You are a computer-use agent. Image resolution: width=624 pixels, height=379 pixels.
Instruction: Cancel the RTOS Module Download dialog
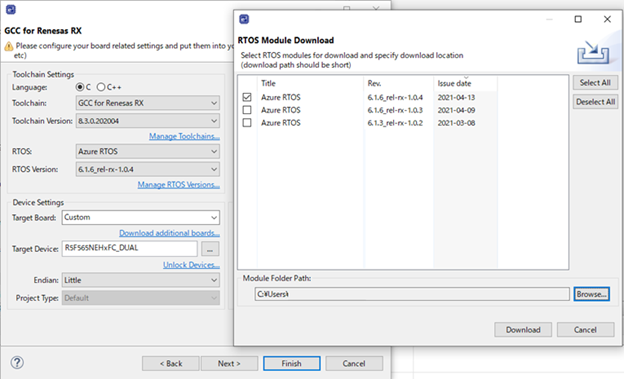point(585,330)
